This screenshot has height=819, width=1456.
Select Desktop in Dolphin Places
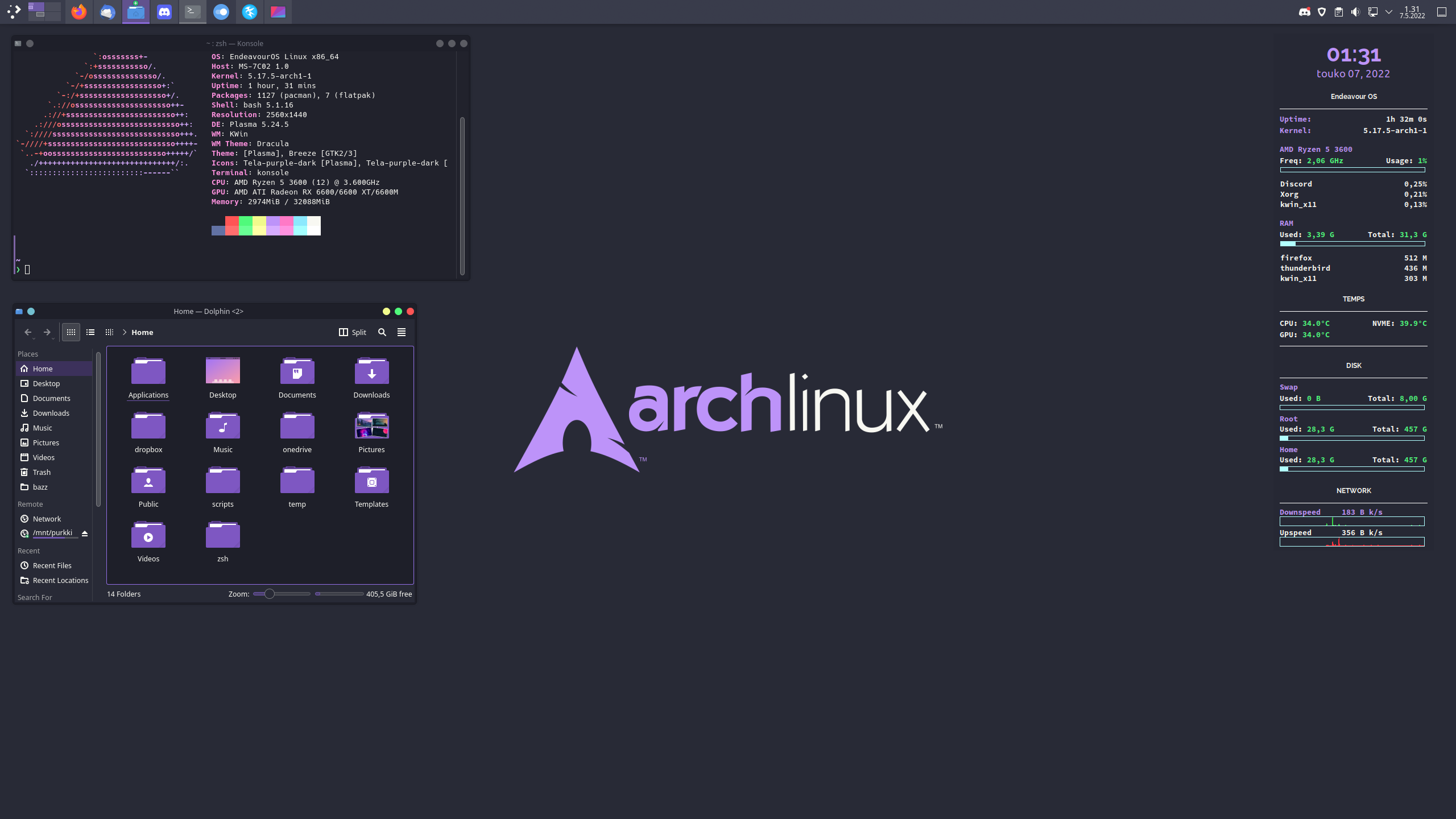(54, 383)
